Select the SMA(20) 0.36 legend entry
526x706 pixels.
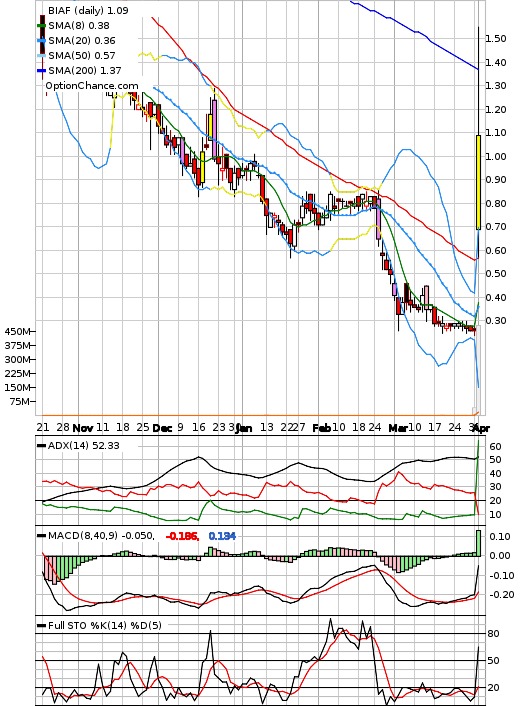click(x=82, y=40)
